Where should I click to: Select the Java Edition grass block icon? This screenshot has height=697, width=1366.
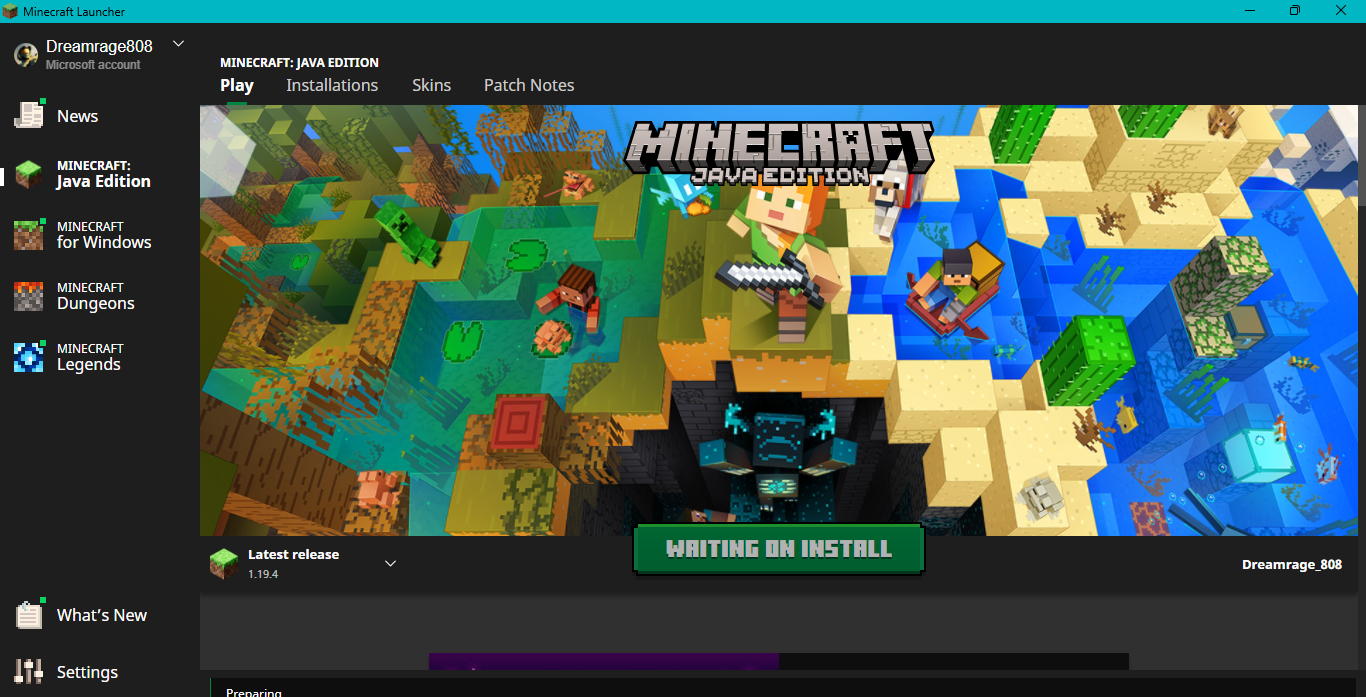coord(29,174)
